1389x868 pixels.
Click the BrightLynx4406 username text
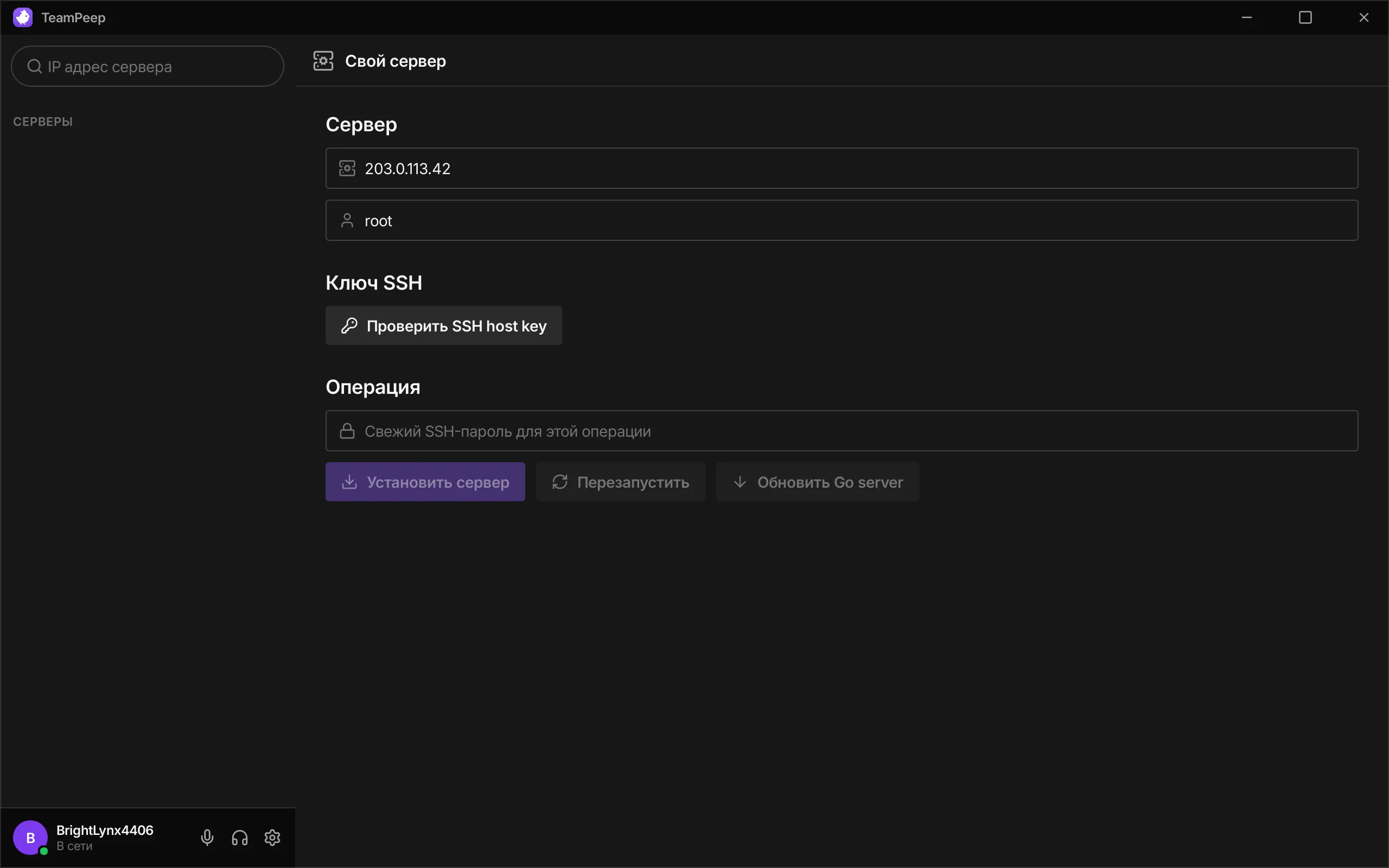[105, 830]
